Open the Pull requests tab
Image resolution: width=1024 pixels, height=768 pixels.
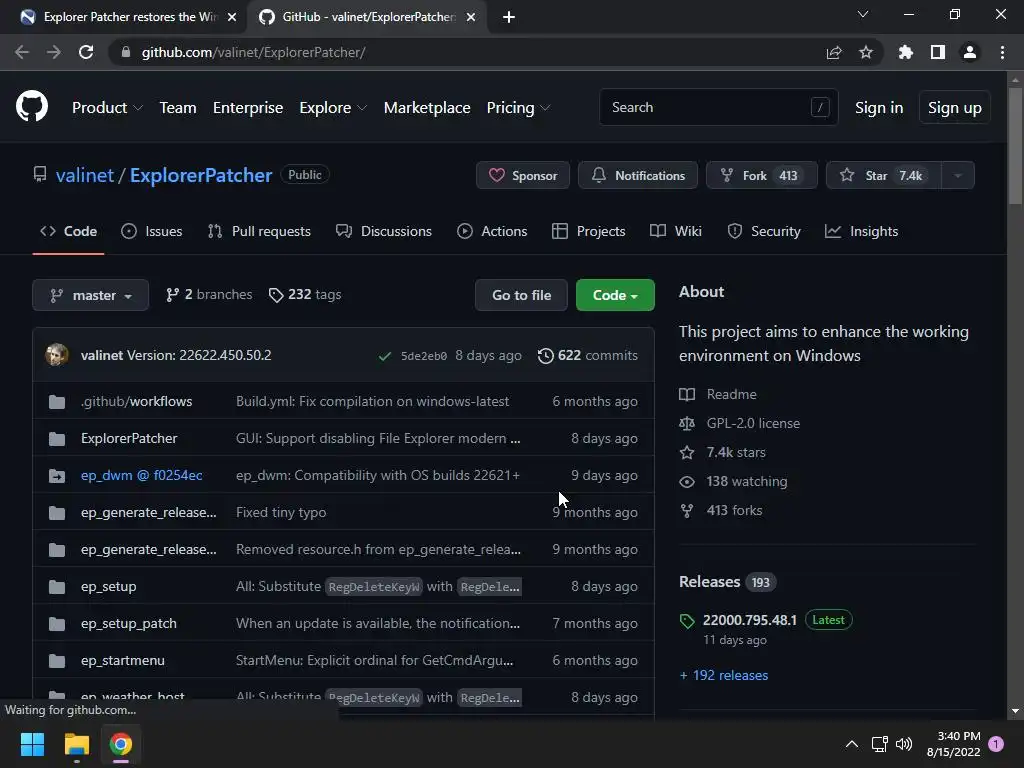click(x=259, y=231)
